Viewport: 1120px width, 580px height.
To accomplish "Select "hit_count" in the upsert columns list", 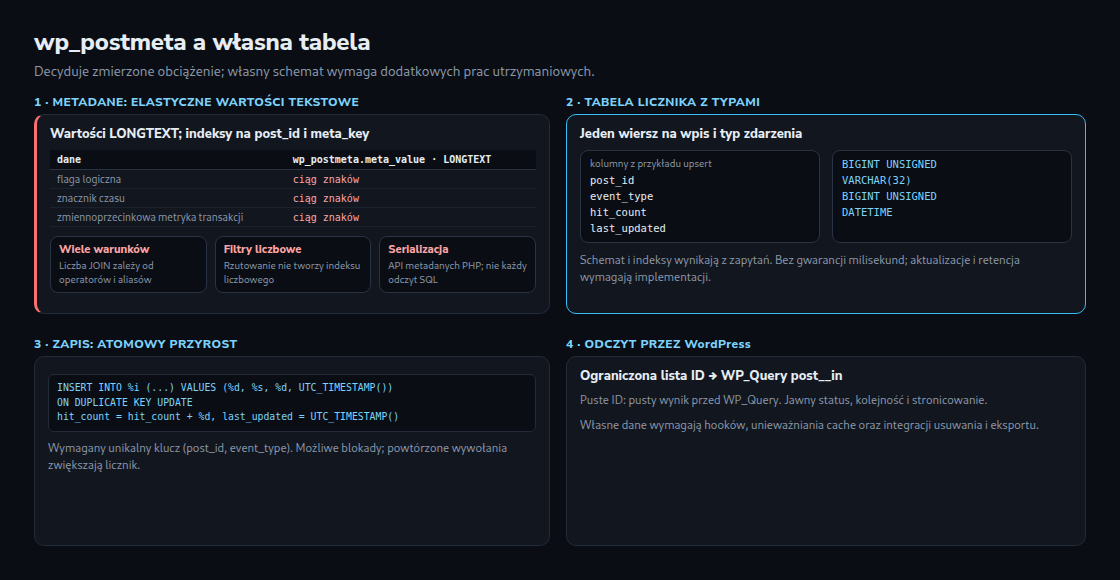I will click(619, 212).
